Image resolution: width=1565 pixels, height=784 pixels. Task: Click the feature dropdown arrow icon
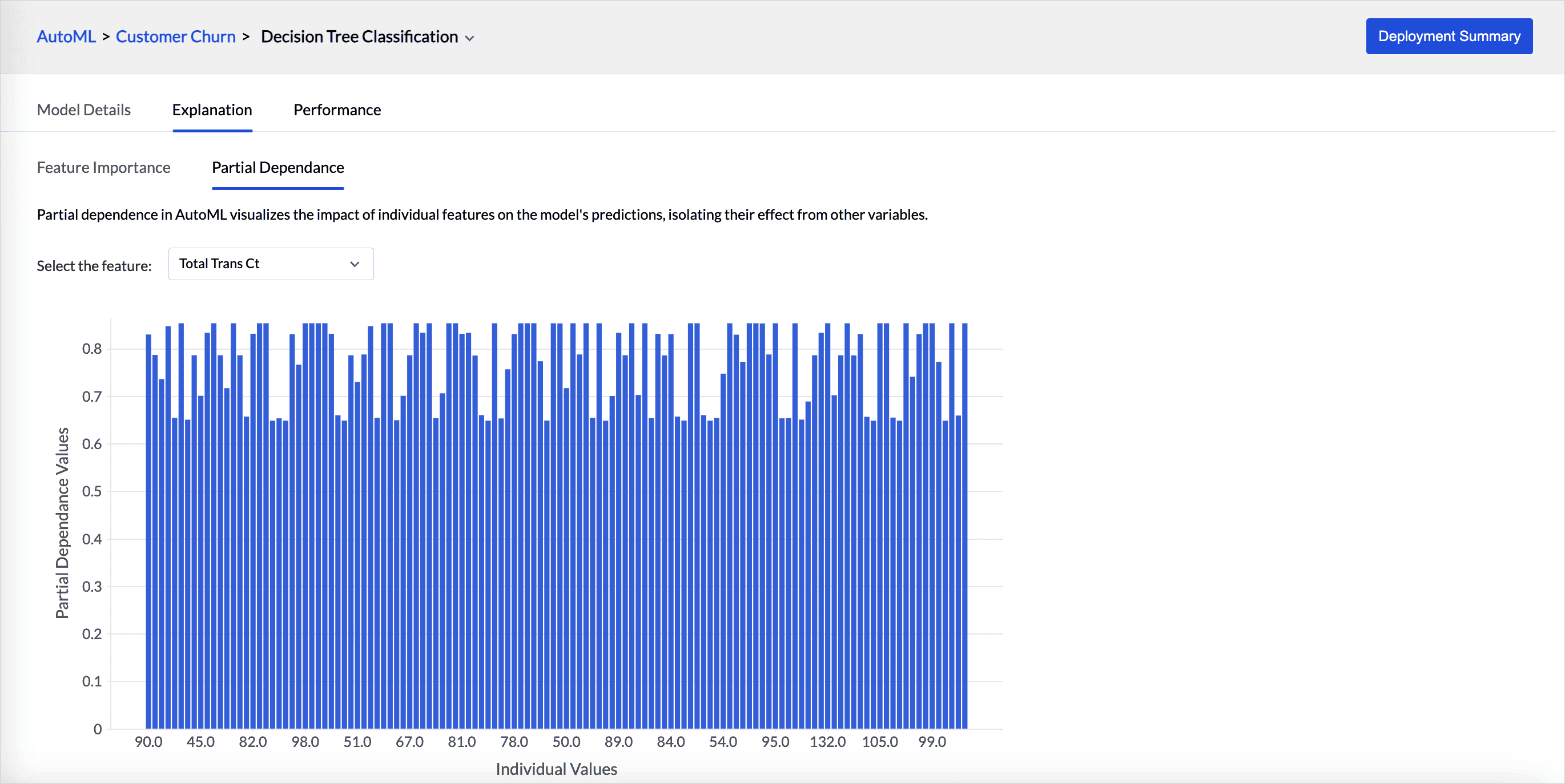click(355, 264)
